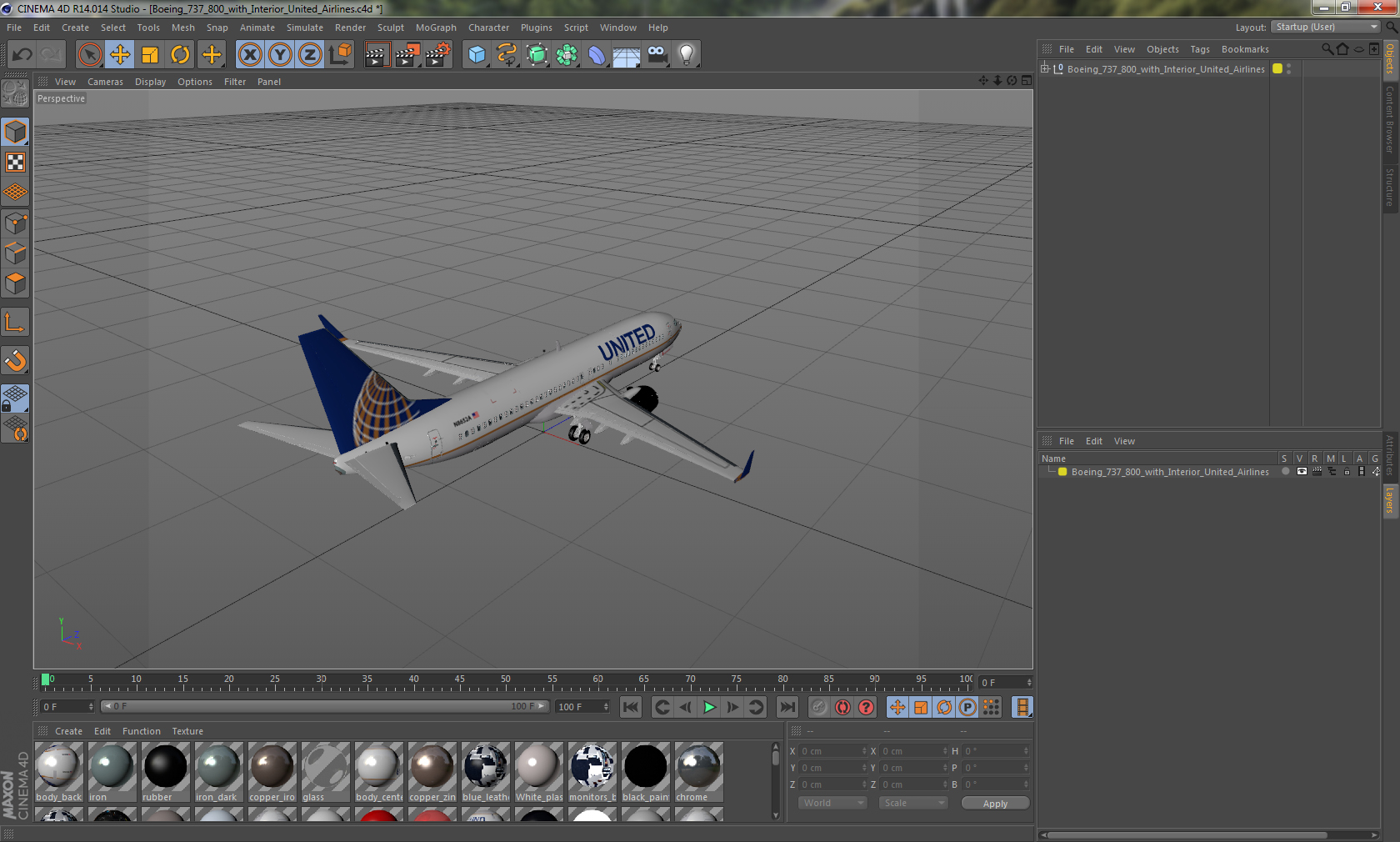Click the yellow layer color swatch in Layers
Screen dimensions: 1400x842
[x=1062, y=472]
